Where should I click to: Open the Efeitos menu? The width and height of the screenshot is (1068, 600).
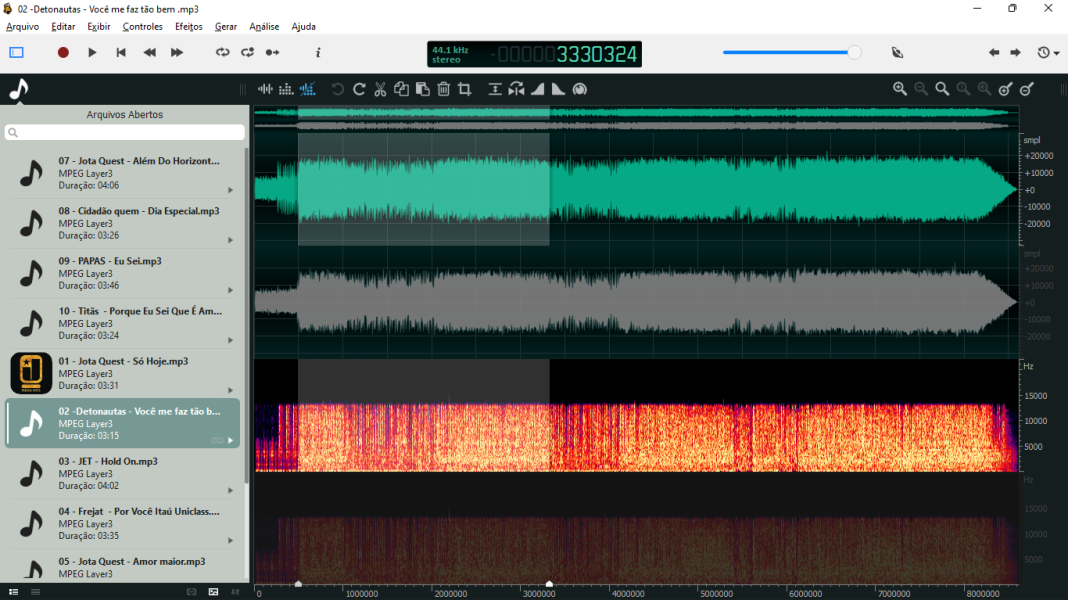coord(188,26)
